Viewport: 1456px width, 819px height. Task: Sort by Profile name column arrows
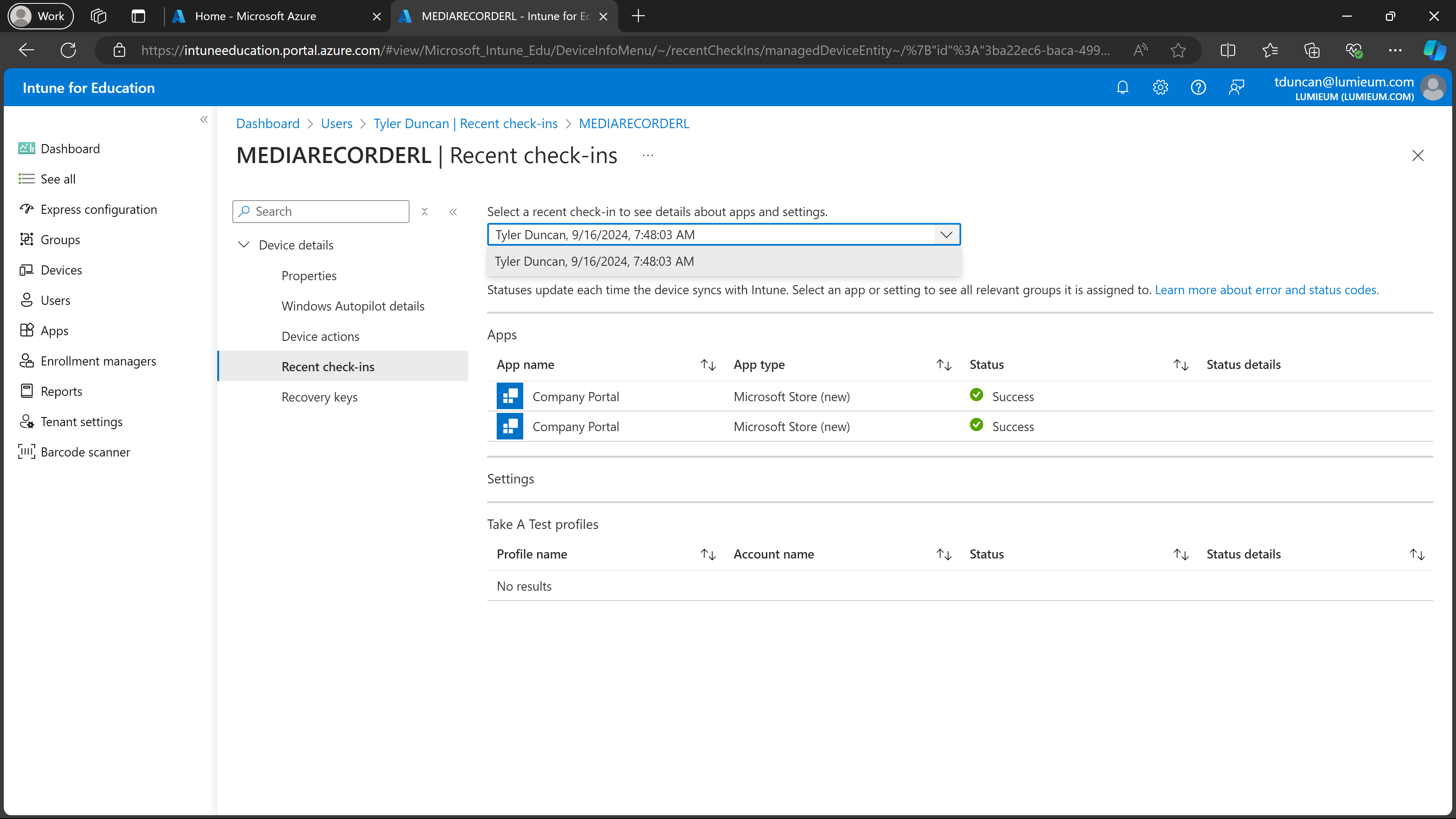point(708,554)
